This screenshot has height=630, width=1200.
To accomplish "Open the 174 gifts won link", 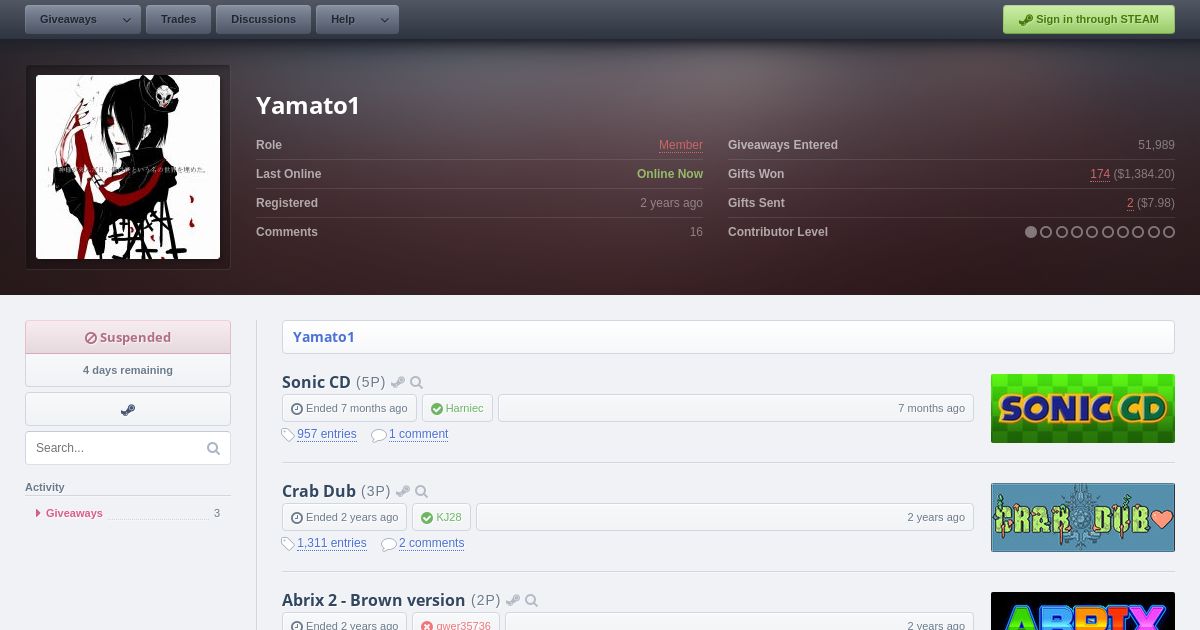I will 1100,174.
